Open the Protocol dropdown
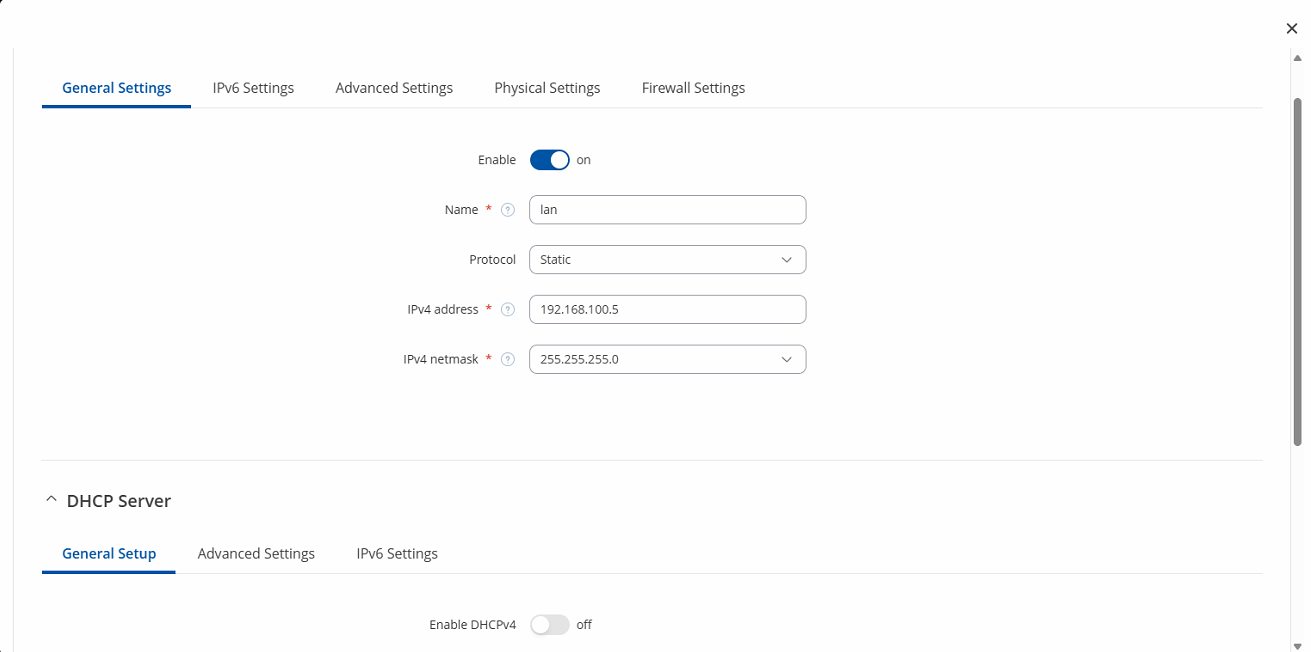This screenshot has width=1311, height=652. [667, 259]
